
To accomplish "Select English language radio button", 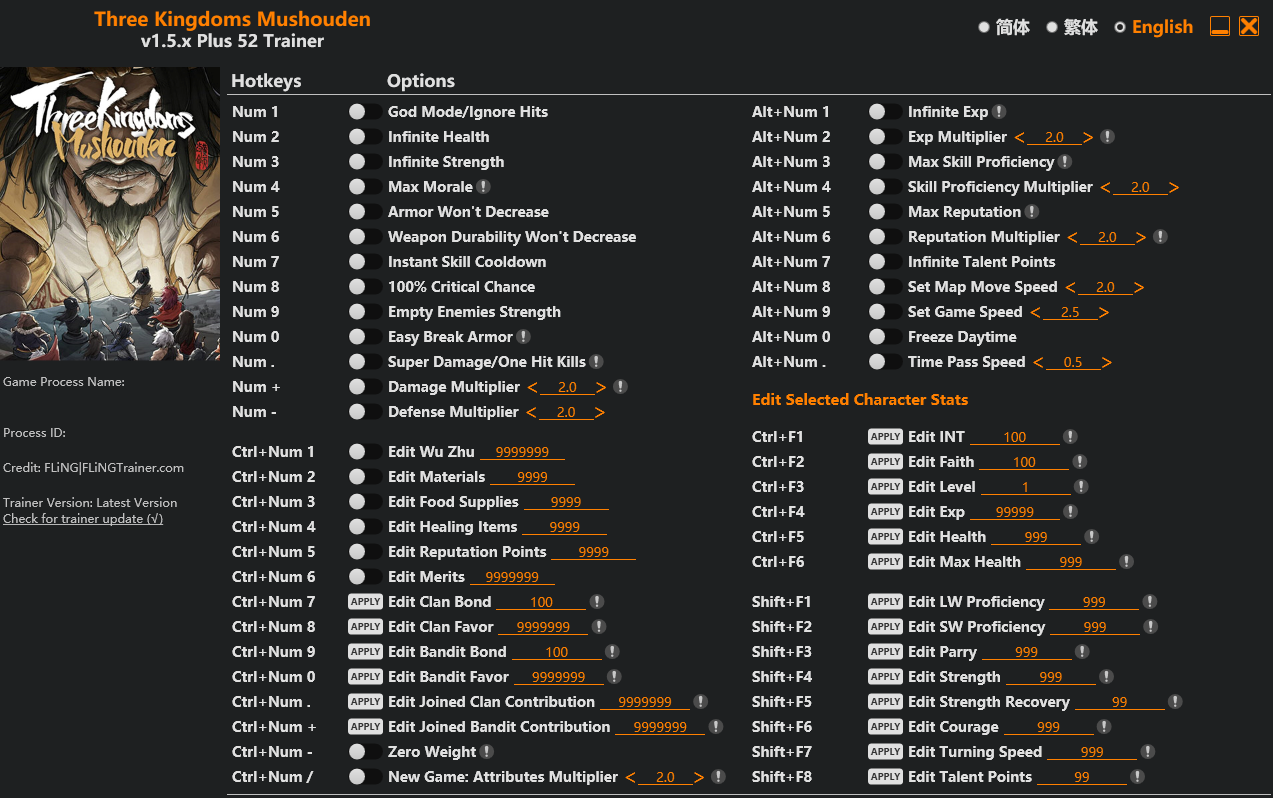I will 1120,27.
